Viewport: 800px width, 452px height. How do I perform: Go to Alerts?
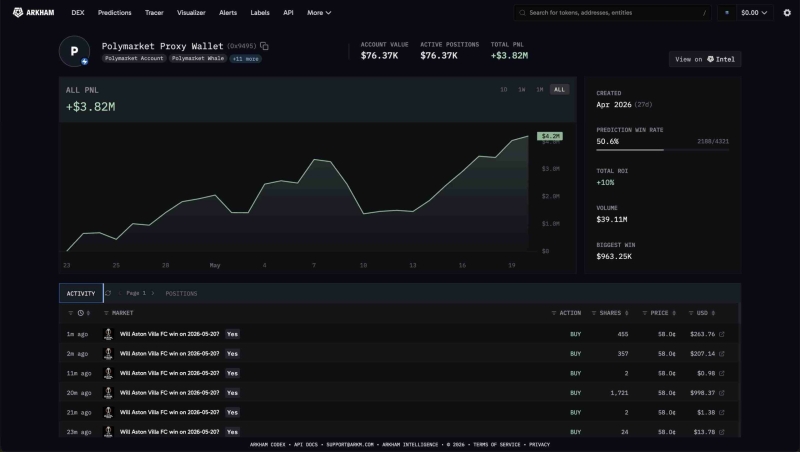tap(228, 13)
